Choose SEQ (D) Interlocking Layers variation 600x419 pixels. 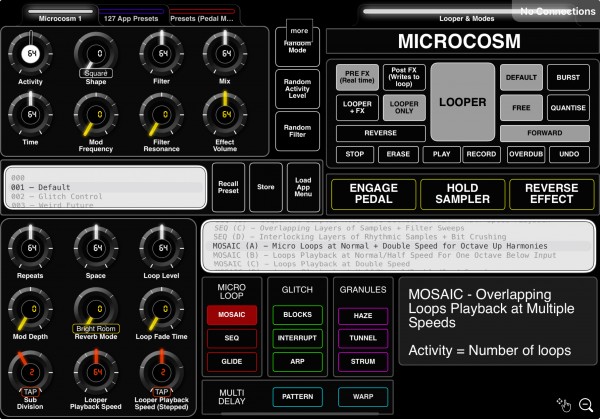[x=398, y=236]
